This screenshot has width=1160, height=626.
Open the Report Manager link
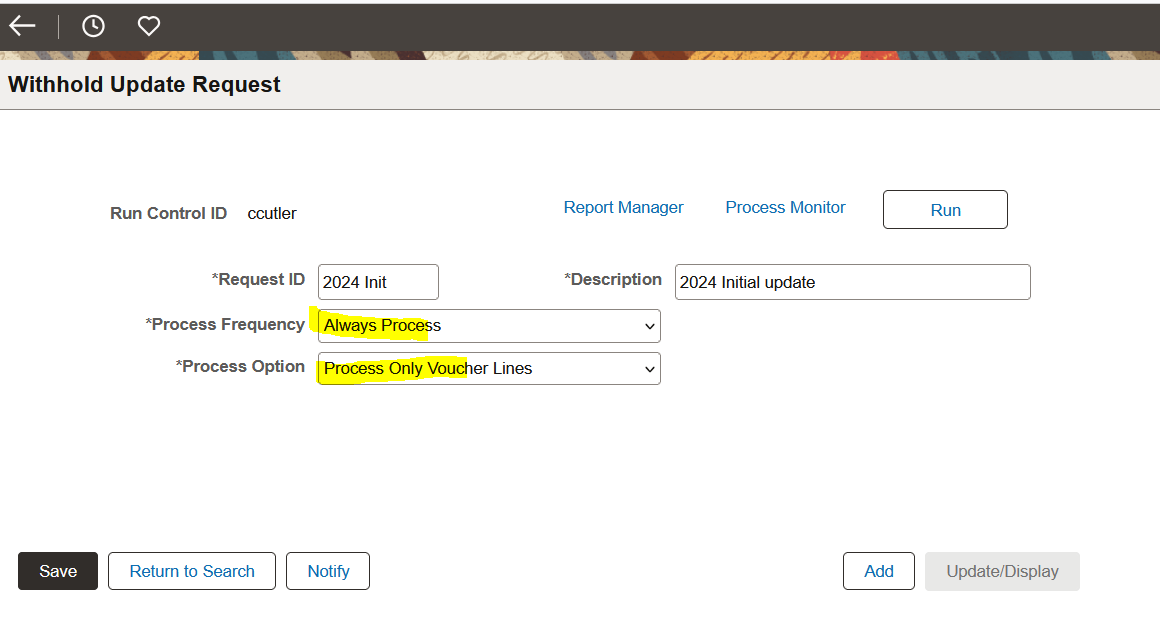click(623, 207)
